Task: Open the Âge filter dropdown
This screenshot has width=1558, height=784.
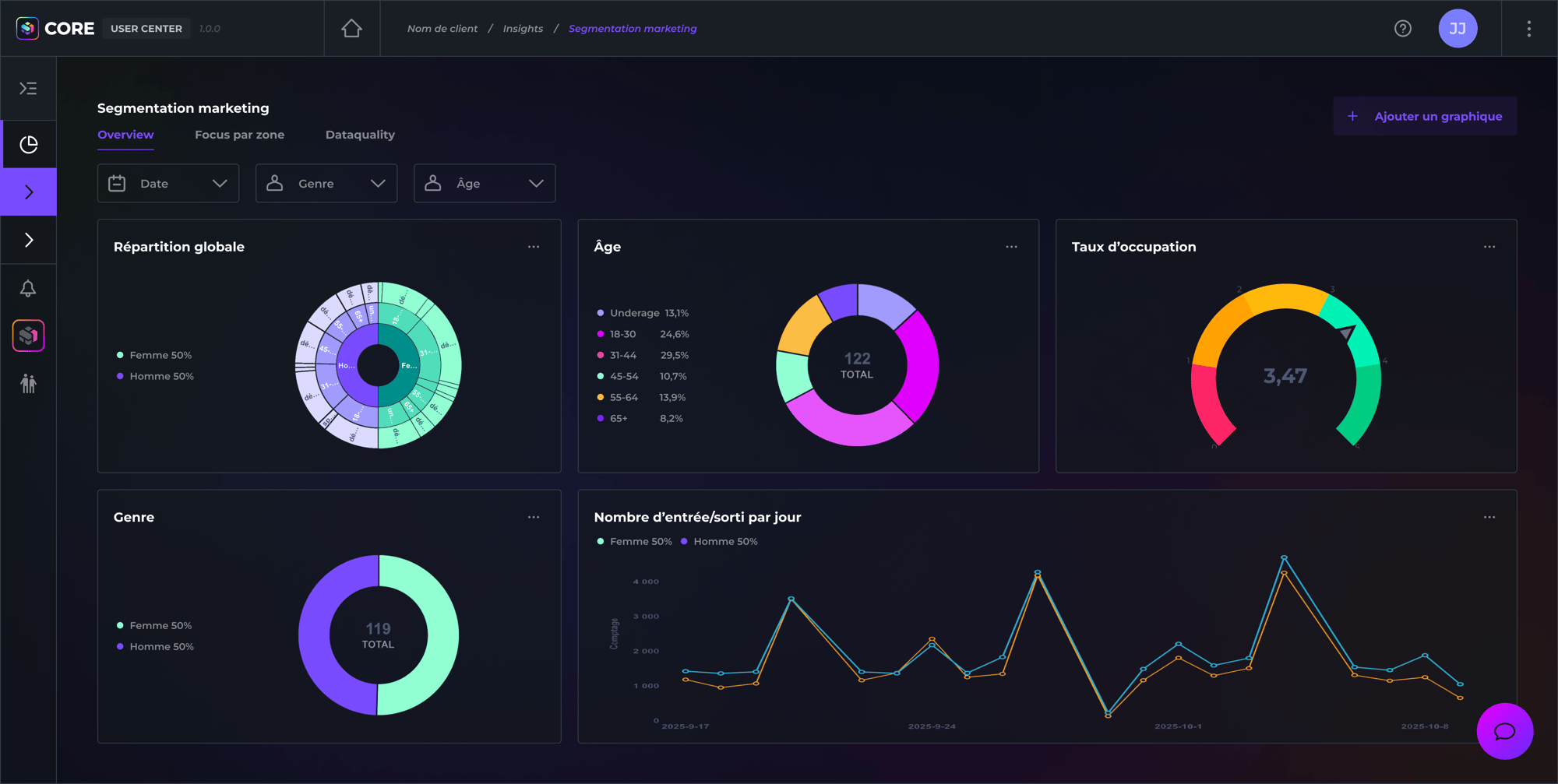Action: pos(484,184)
